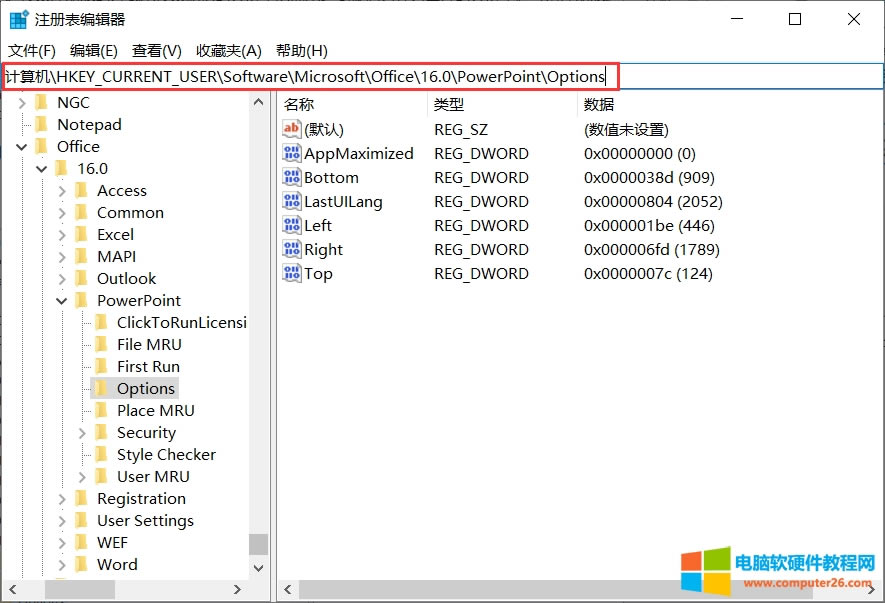Click the DWORD icon beside AppMaximized
885x603 pixels.
click(x=292, y=153)
